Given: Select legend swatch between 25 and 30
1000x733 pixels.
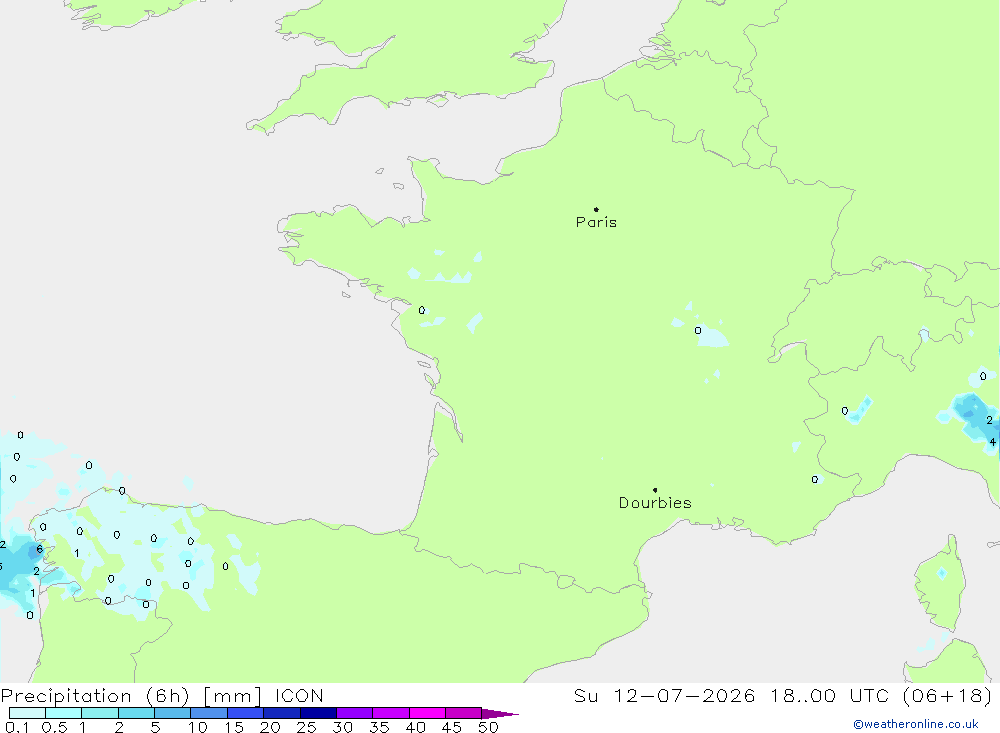Looking at the screenshot, I should coord(318,713).
